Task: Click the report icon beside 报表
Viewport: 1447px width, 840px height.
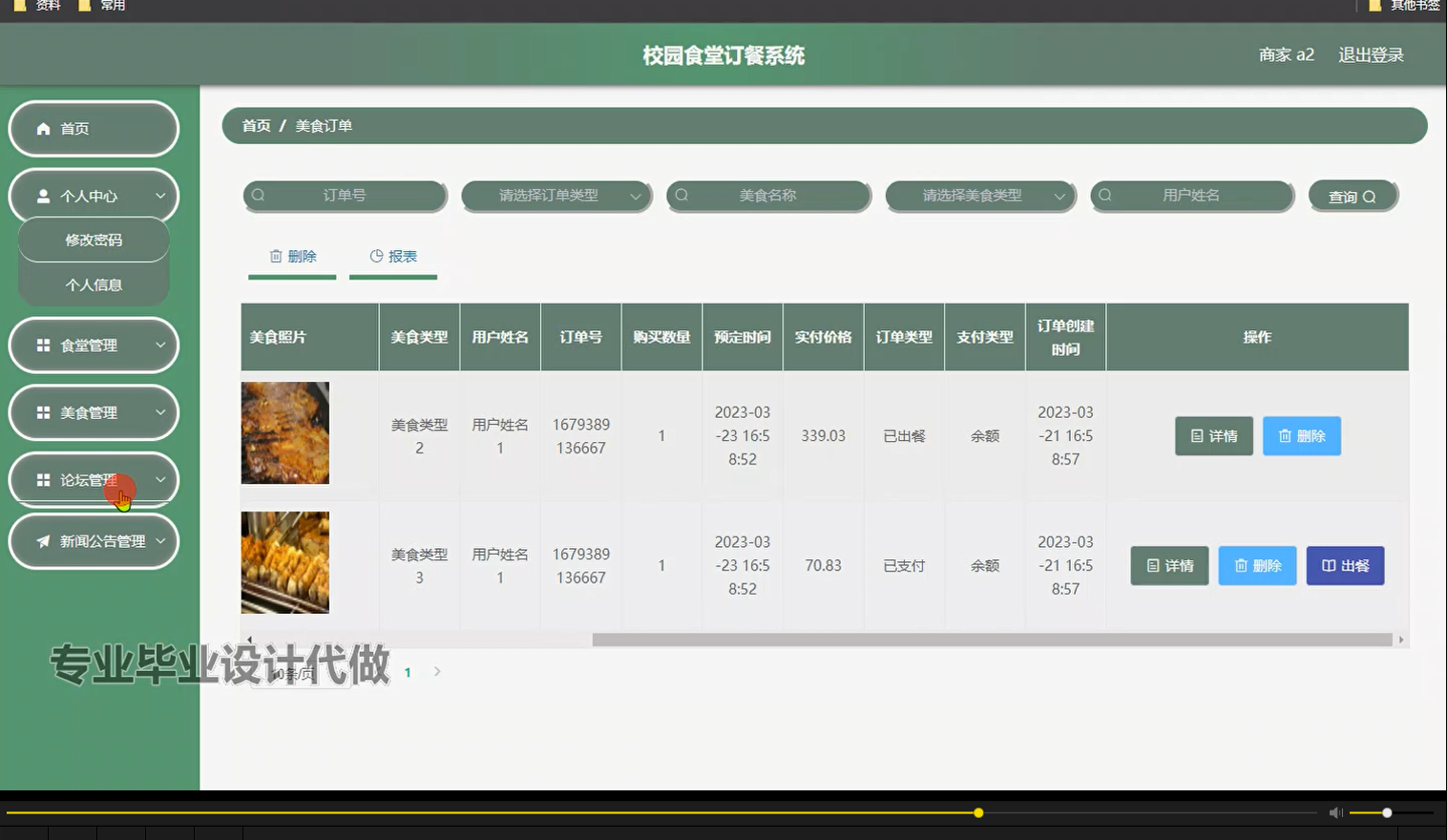Action: pos(375,256)
